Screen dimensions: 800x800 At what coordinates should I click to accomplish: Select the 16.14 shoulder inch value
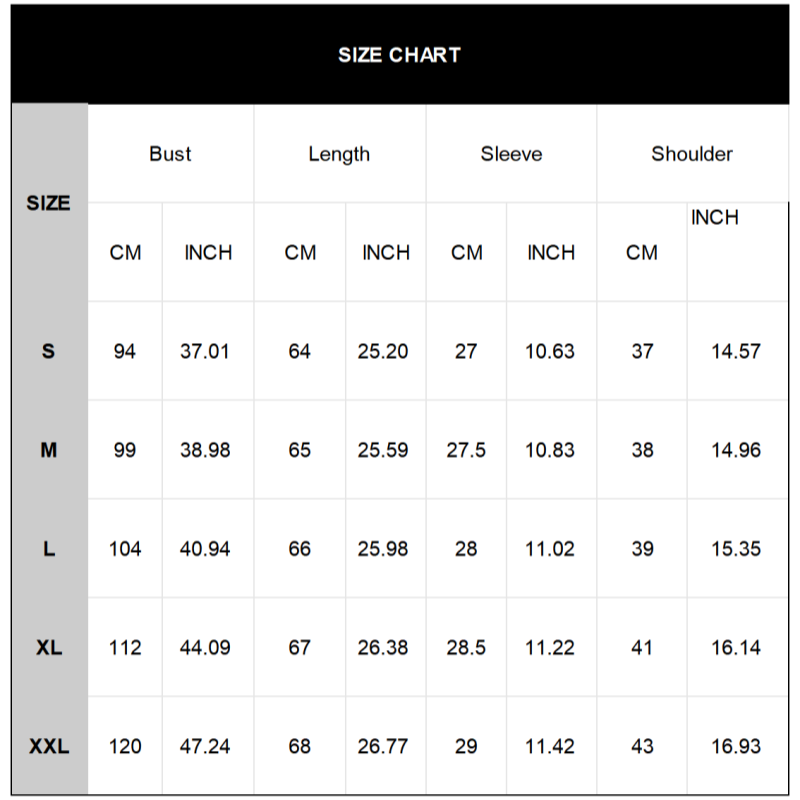click(736, 648)
